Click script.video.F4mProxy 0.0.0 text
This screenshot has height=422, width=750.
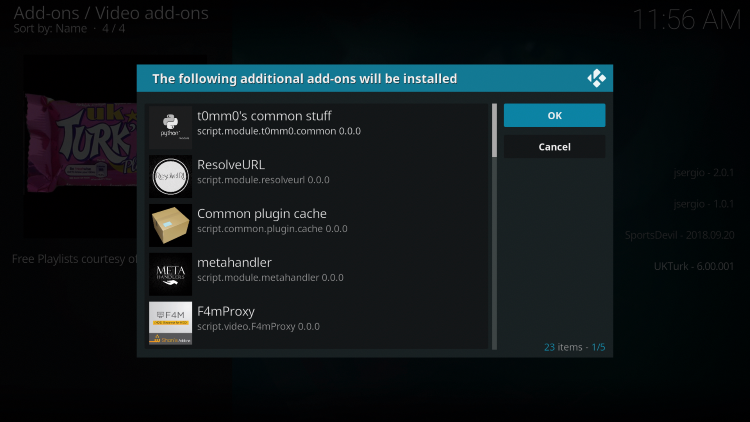(x=258, y=326)
